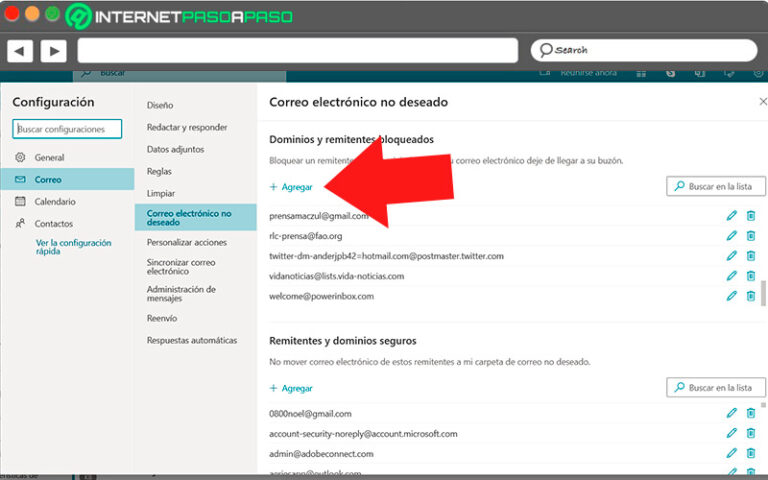Edit safe sender account-security-noreply@account.microsoft.com

click(x=731, y=433)
